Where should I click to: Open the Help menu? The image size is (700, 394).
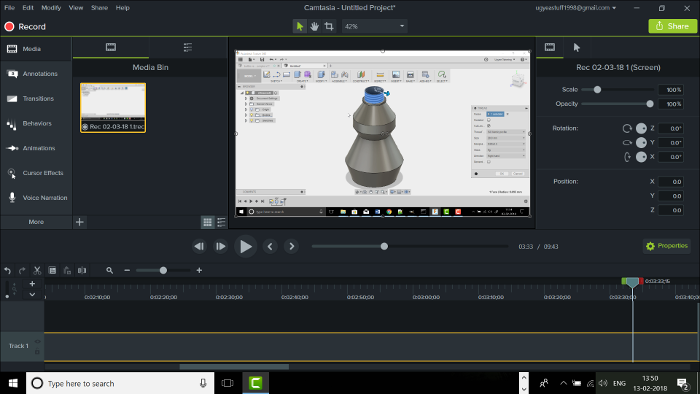(123, 8)
